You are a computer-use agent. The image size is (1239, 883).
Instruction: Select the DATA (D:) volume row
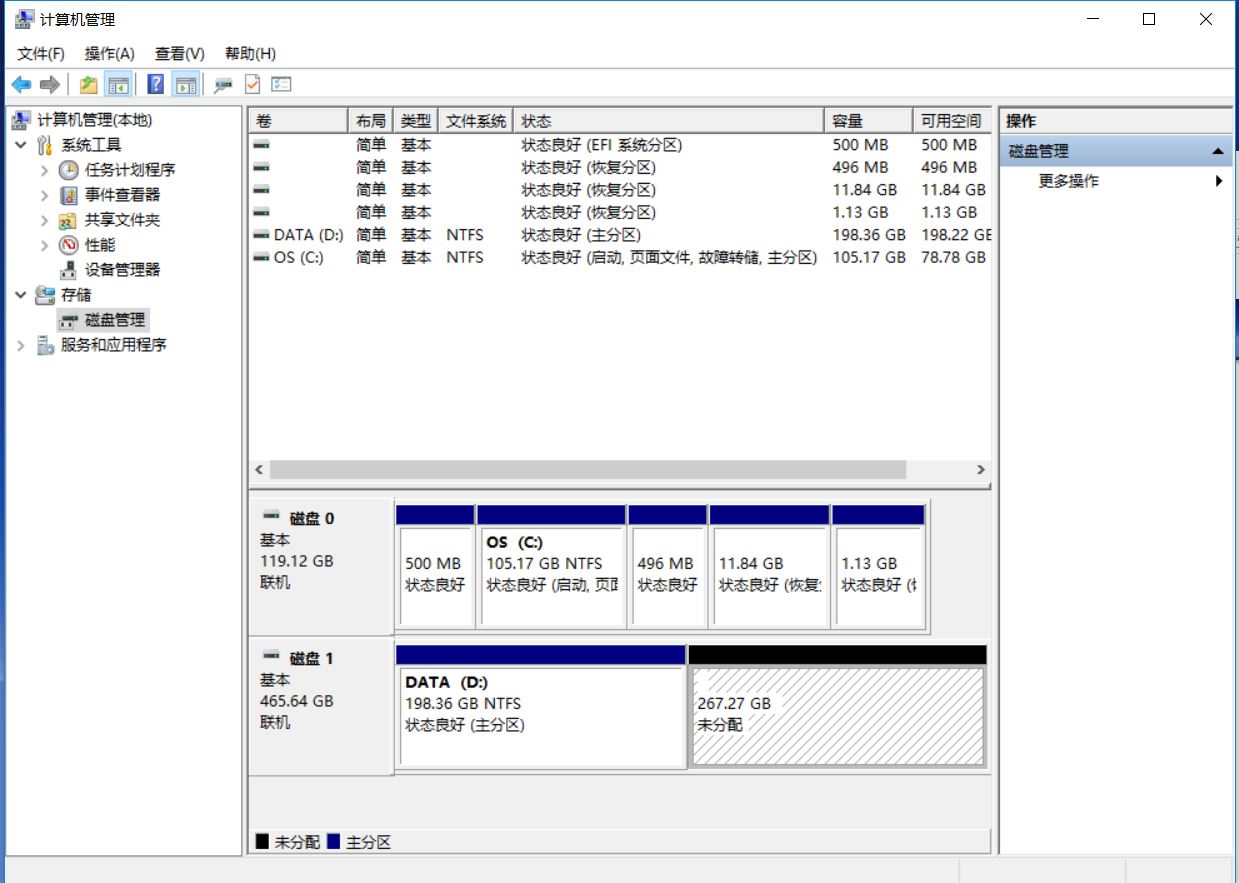[620, 235]
